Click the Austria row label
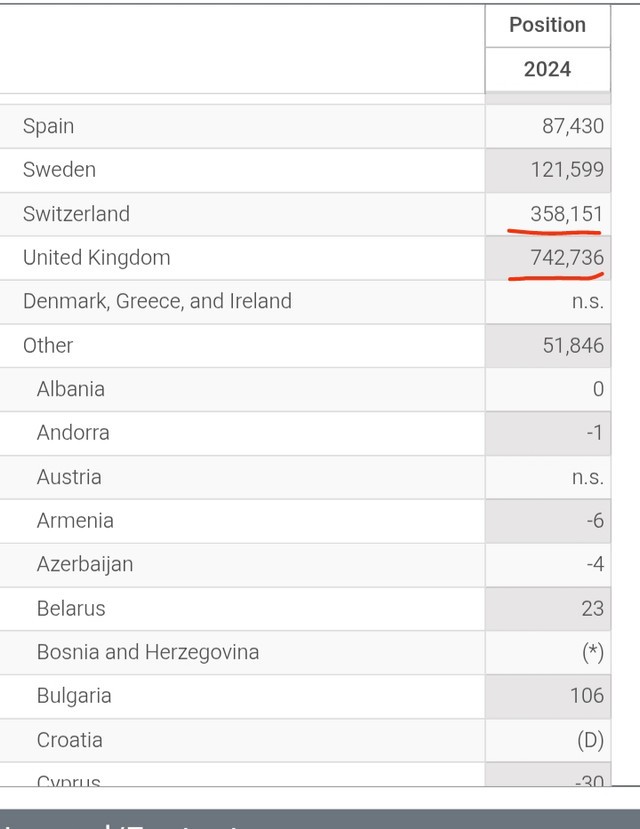640x829 pixels. click(69, 477)
